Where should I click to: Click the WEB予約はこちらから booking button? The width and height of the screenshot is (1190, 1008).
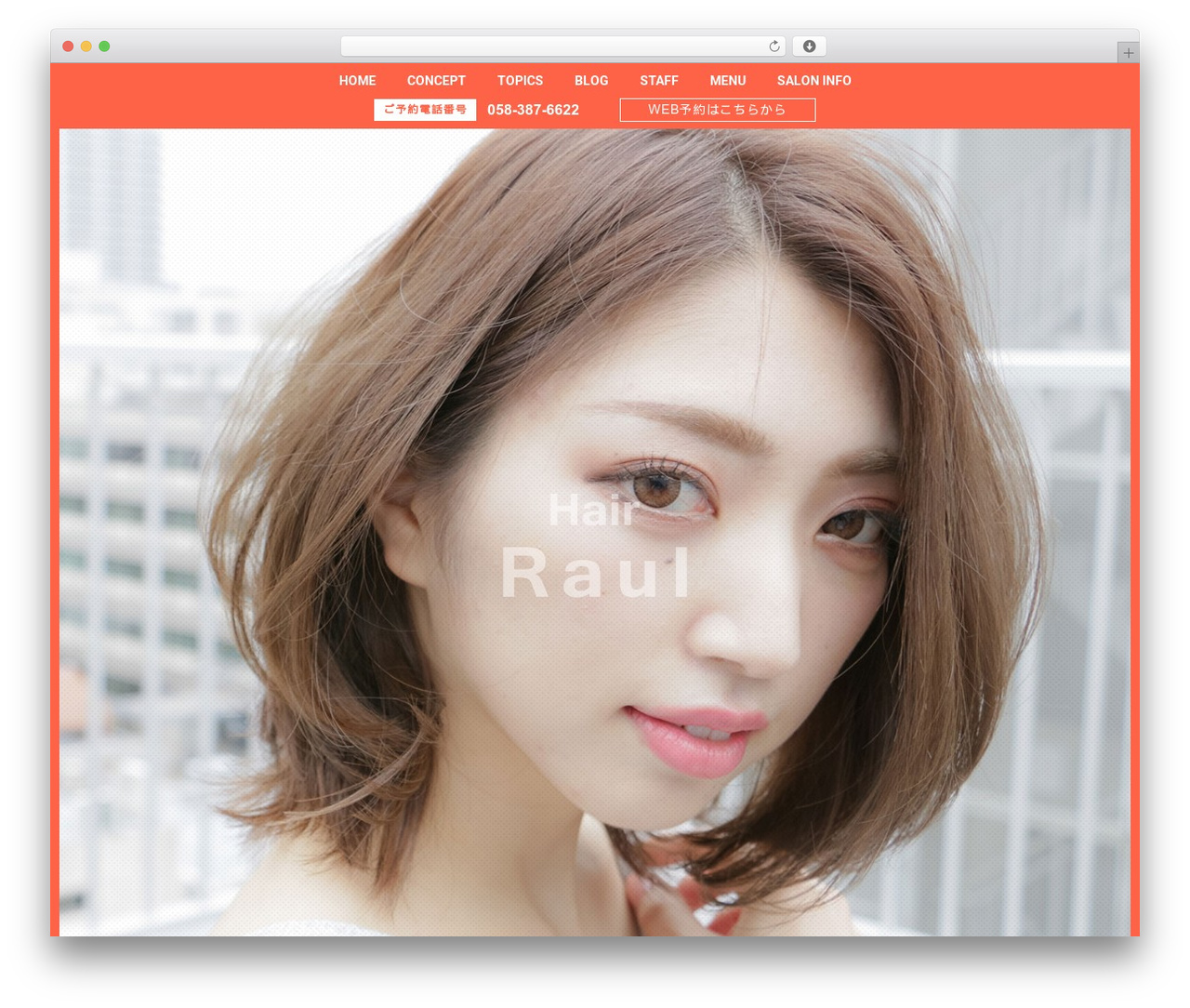pos(718,110)
